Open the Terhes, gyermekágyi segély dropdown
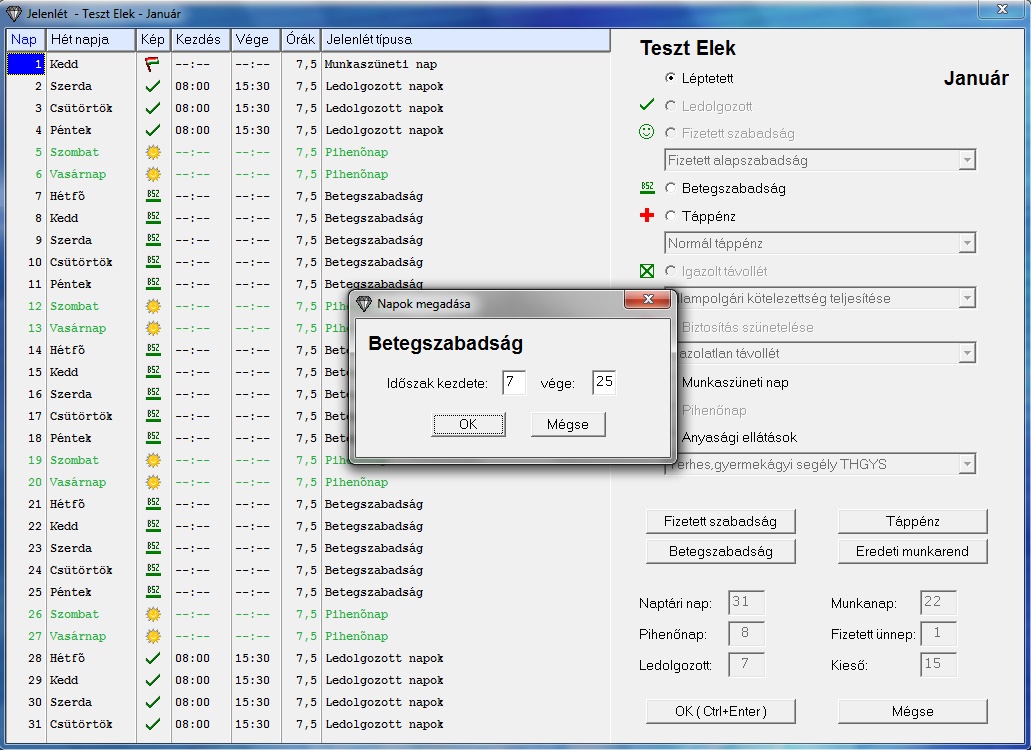Image resolution: width=1031 pixels, height=750 pixels. click(x=965, y=464)
